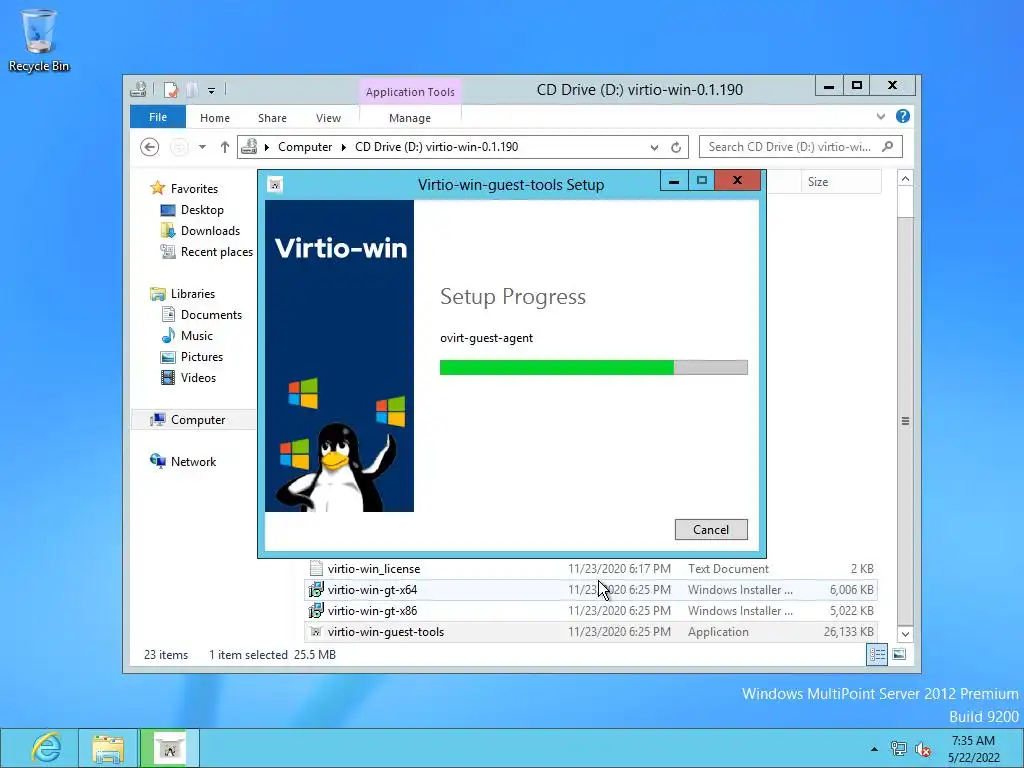Select the virtio-win_license text file

591,569
